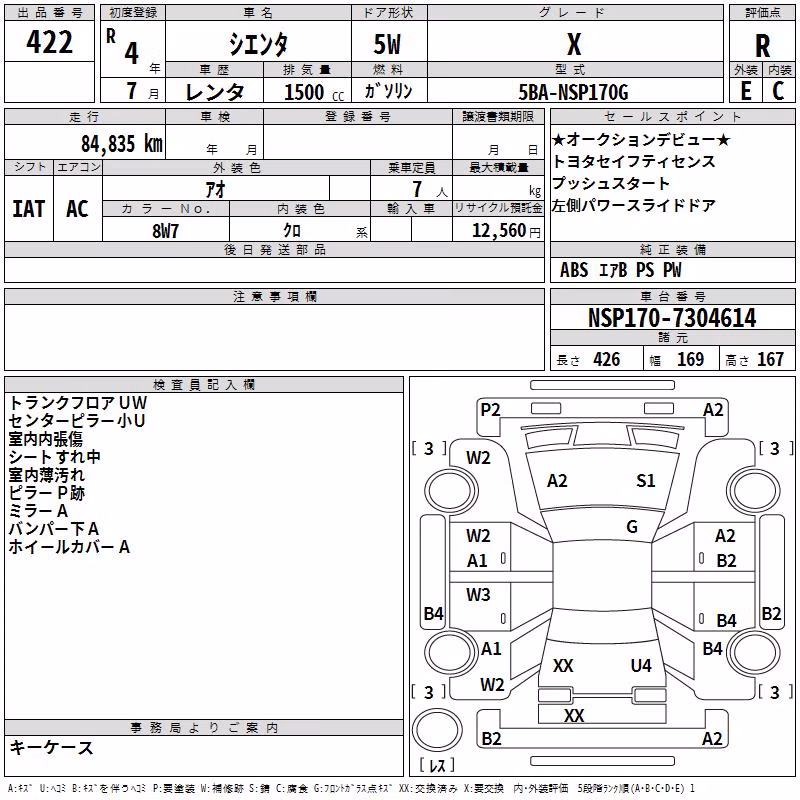Click the 車台番号 header
The height and width of the screenshot is (800, 800).
pos(673,296)
